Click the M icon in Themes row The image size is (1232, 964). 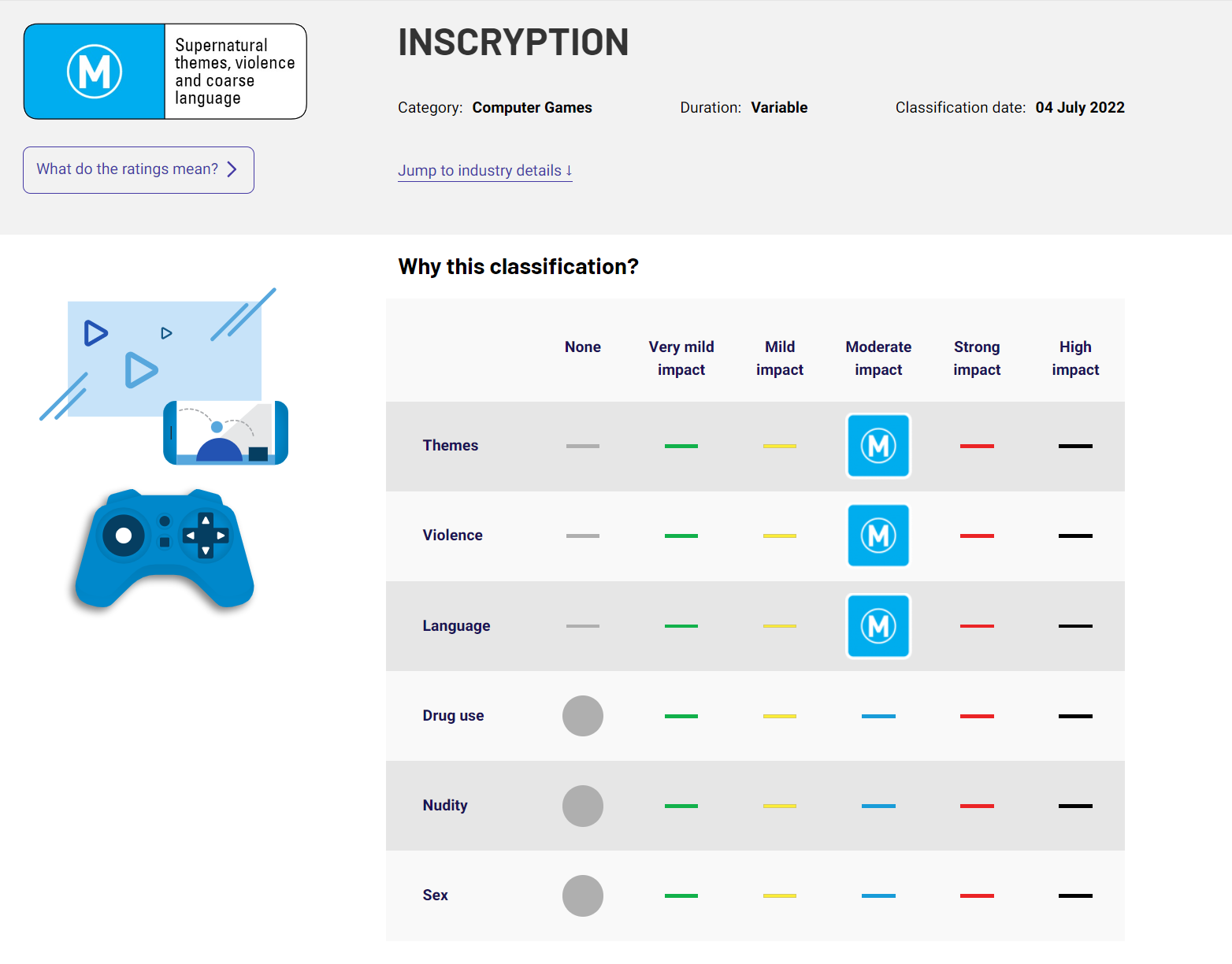878,446
